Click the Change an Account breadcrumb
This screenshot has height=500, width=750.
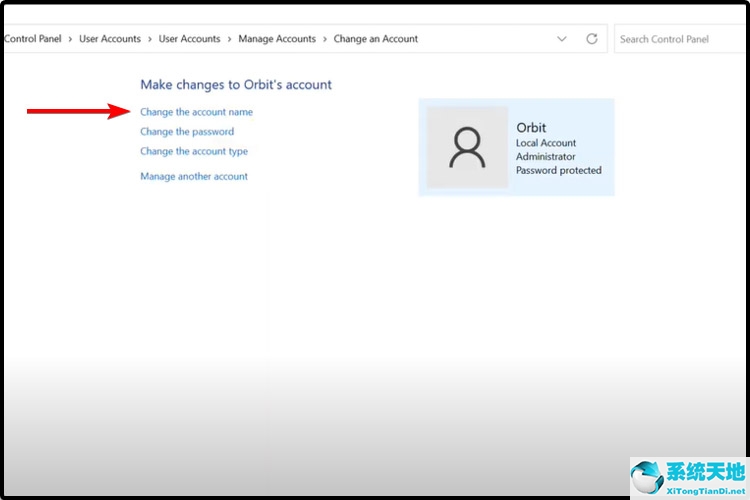[x=375, y=39]
